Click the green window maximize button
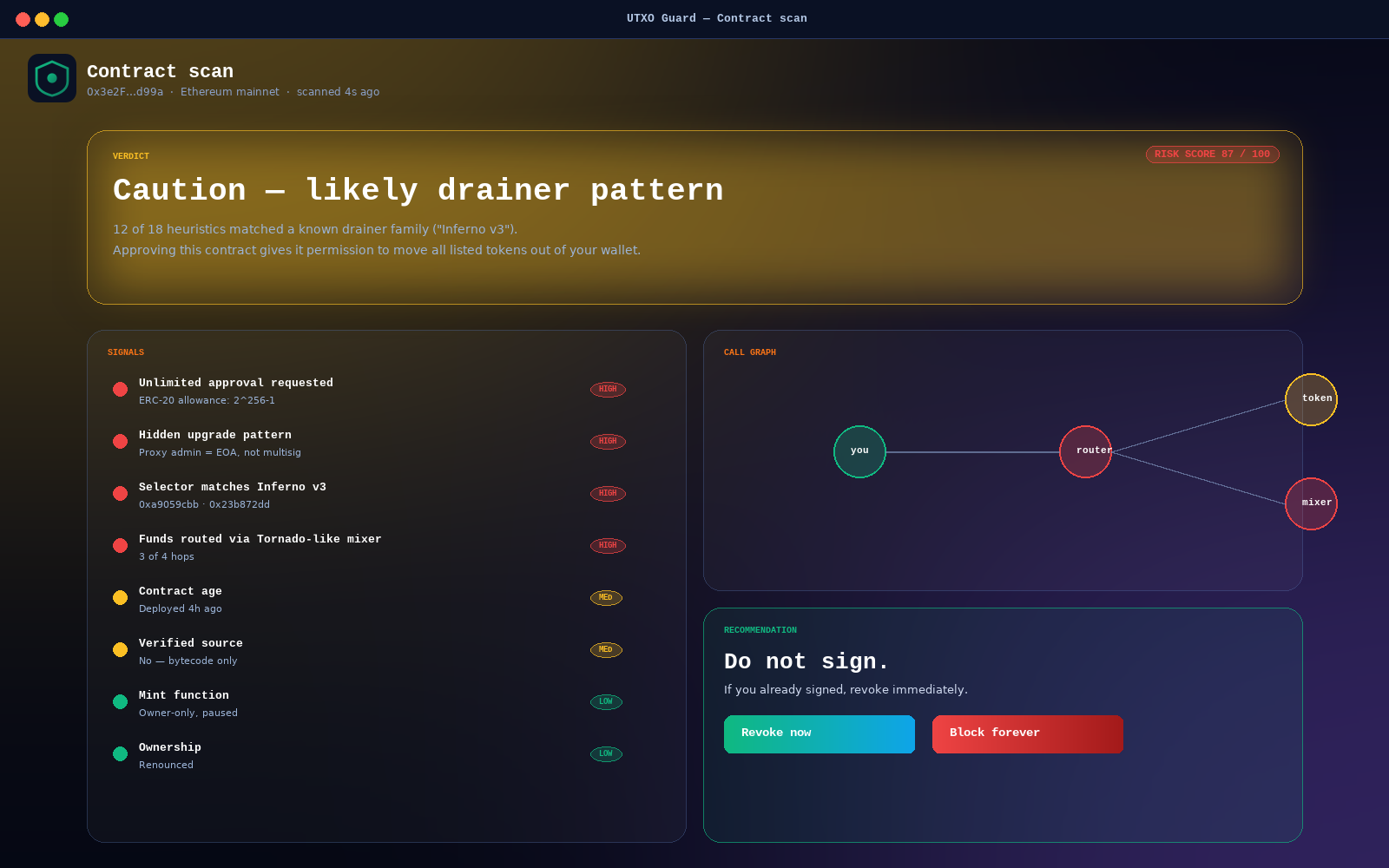This screenshot has height=868, width=1389. pyautogui.click(x=61, y=19)
